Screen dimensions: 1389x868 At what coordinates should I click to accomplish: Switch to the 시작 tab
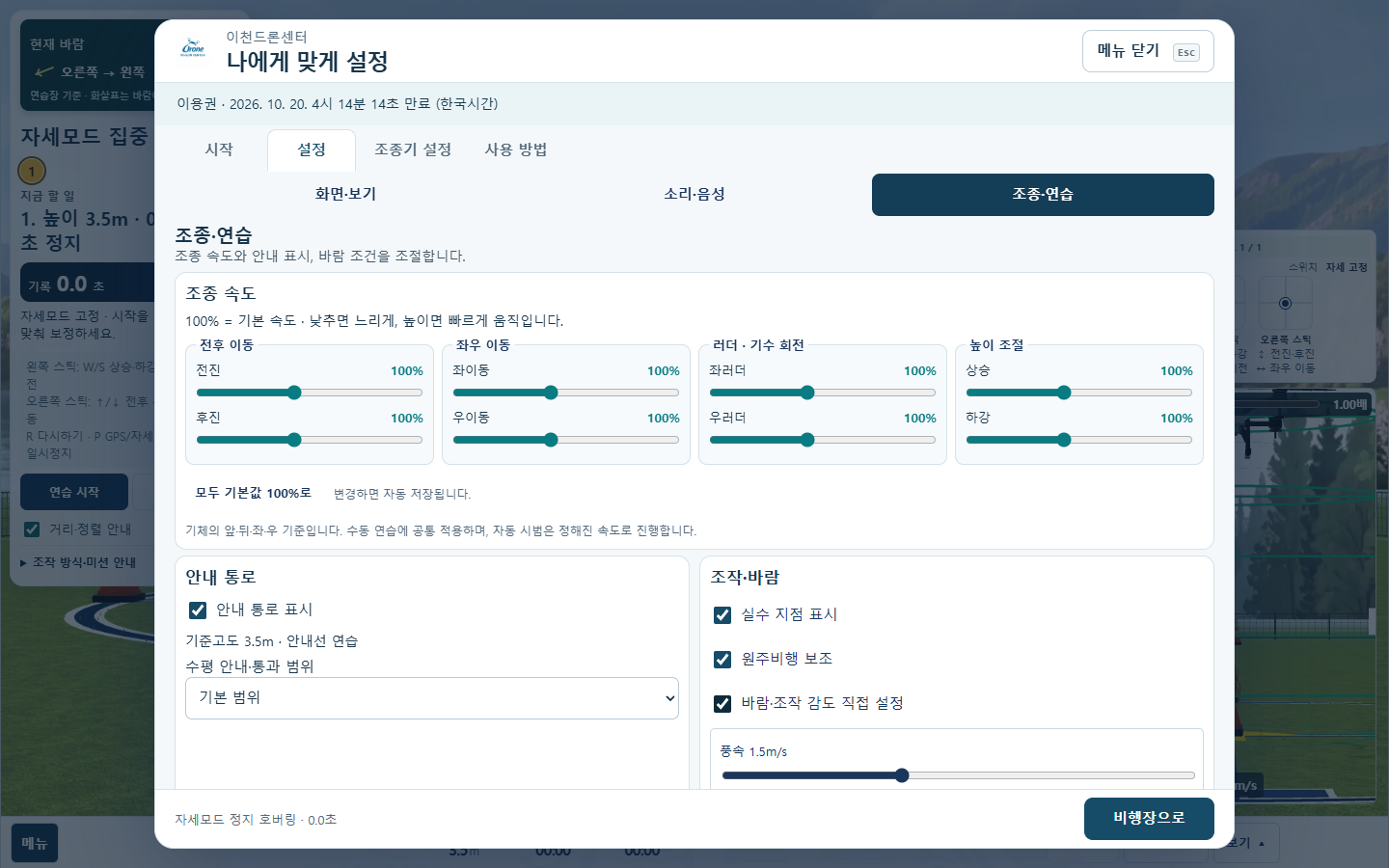[x=219, y=149]
